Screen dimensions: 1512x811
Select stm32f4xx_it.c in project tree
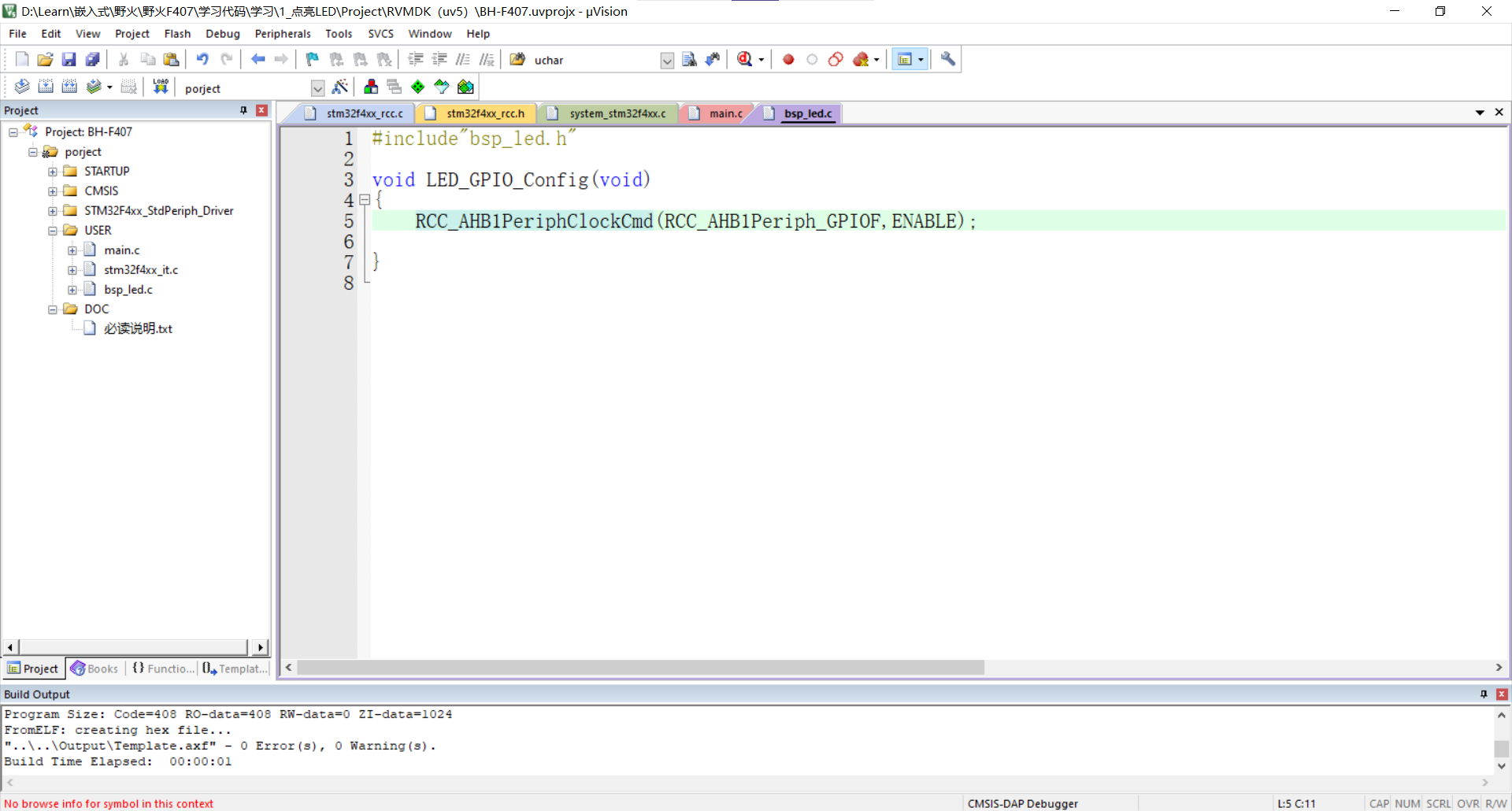click(x=141, y=270)
